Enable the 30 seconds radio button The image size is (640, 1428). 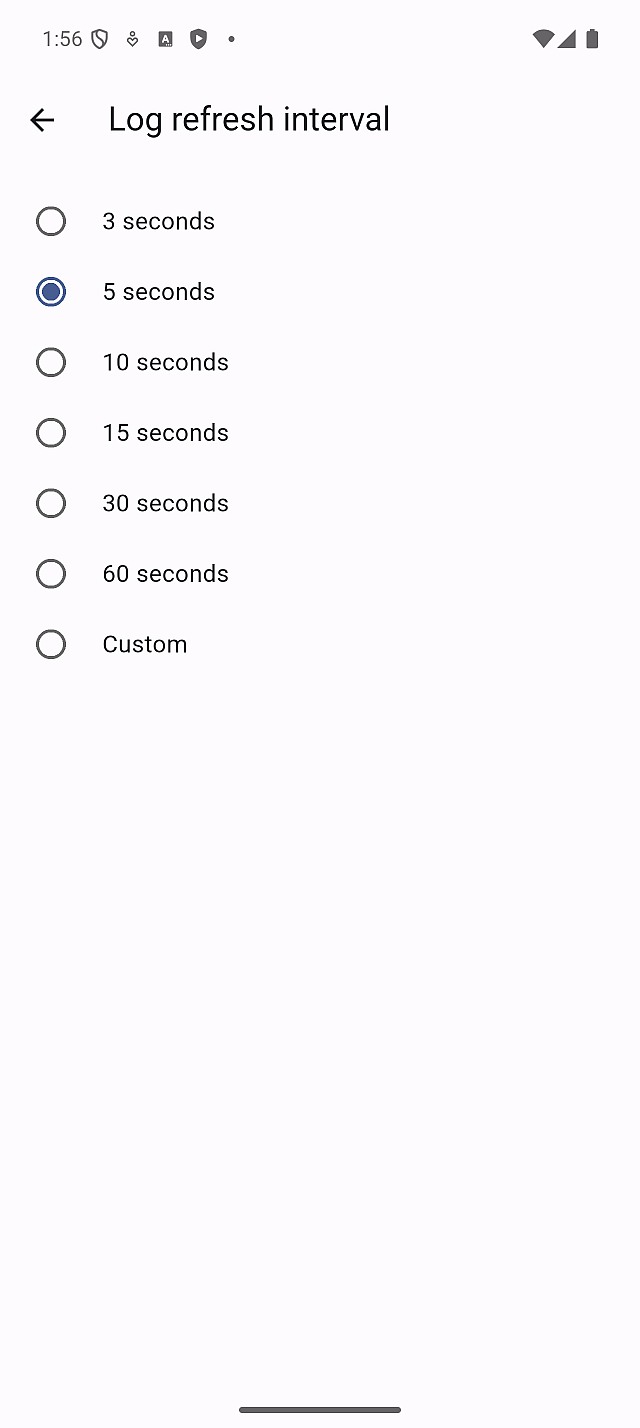point(51,503)
